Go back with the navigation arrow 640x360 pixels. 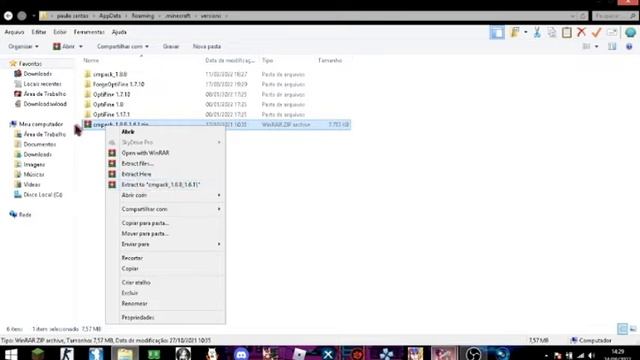click(x=8, y=16)
